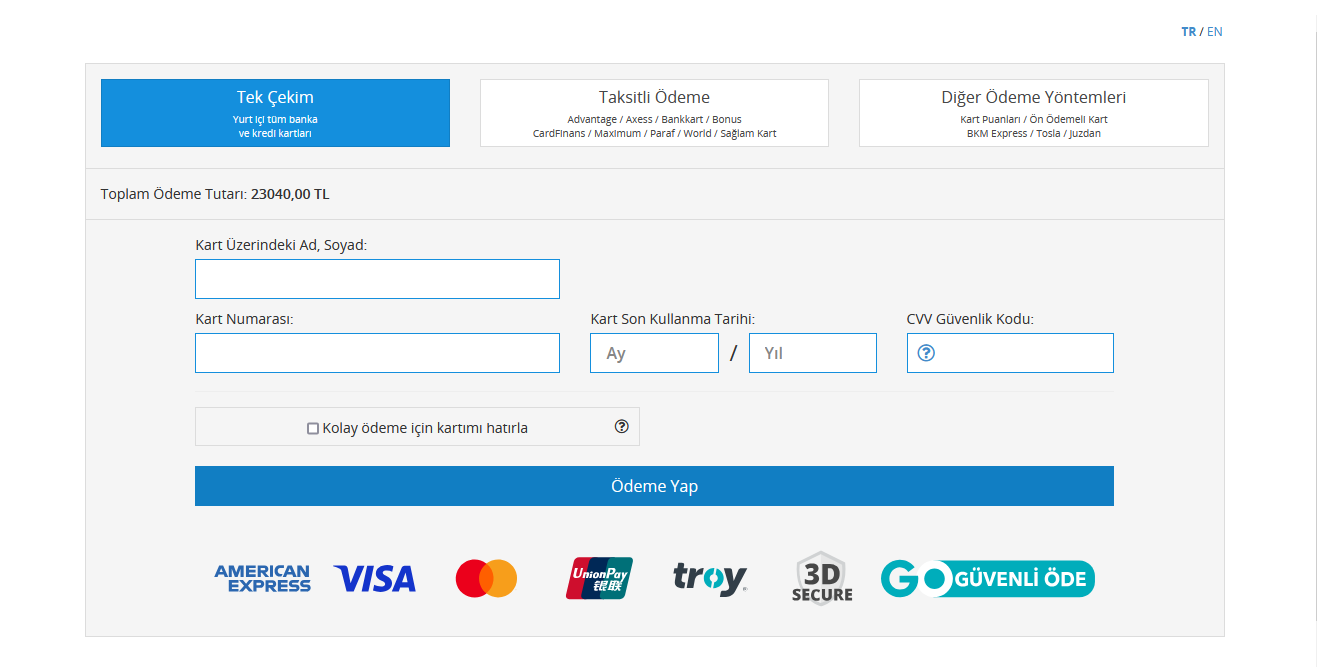Click the VISA logo
The height and width of the screenshot is (670, 1317).
[375, 579]
